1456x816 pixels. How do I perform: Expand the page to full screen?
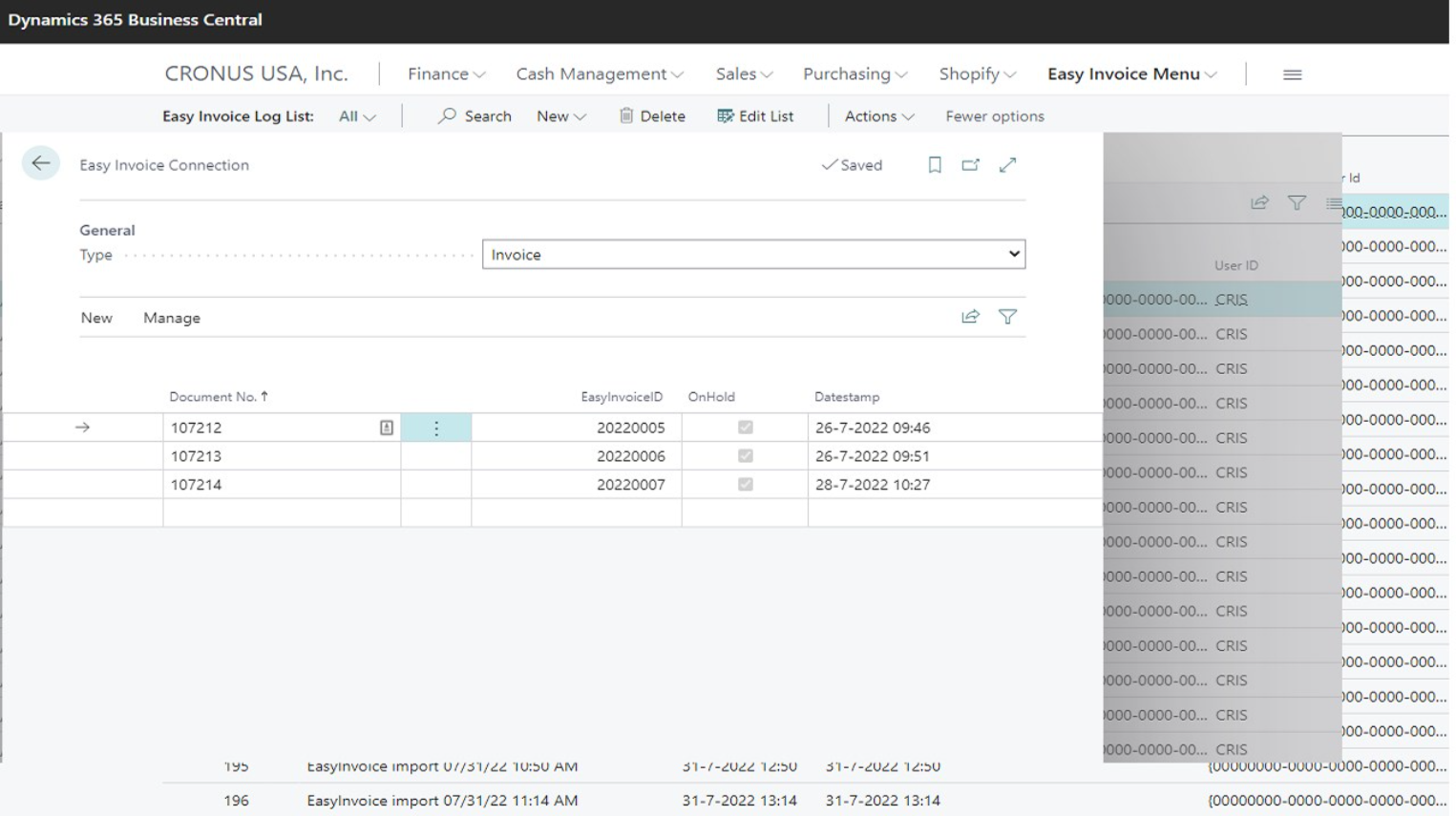[1007, 165]
